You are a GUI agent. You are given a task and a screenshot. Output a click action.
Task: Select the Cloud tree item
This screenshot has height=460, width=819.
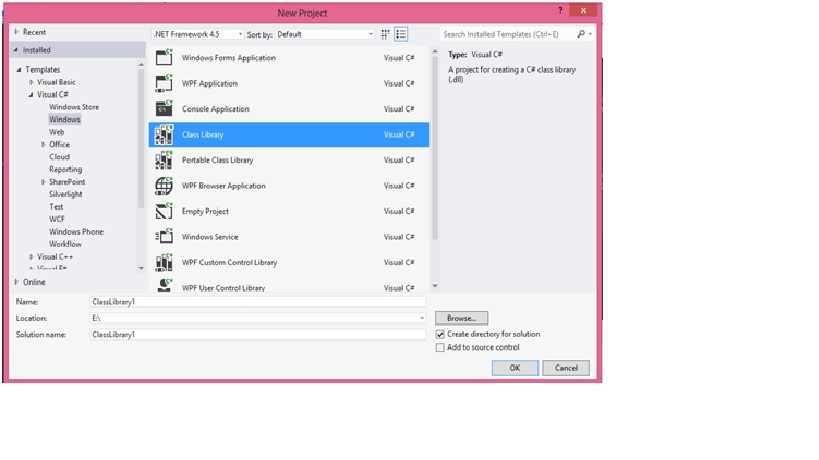(59, 157)
